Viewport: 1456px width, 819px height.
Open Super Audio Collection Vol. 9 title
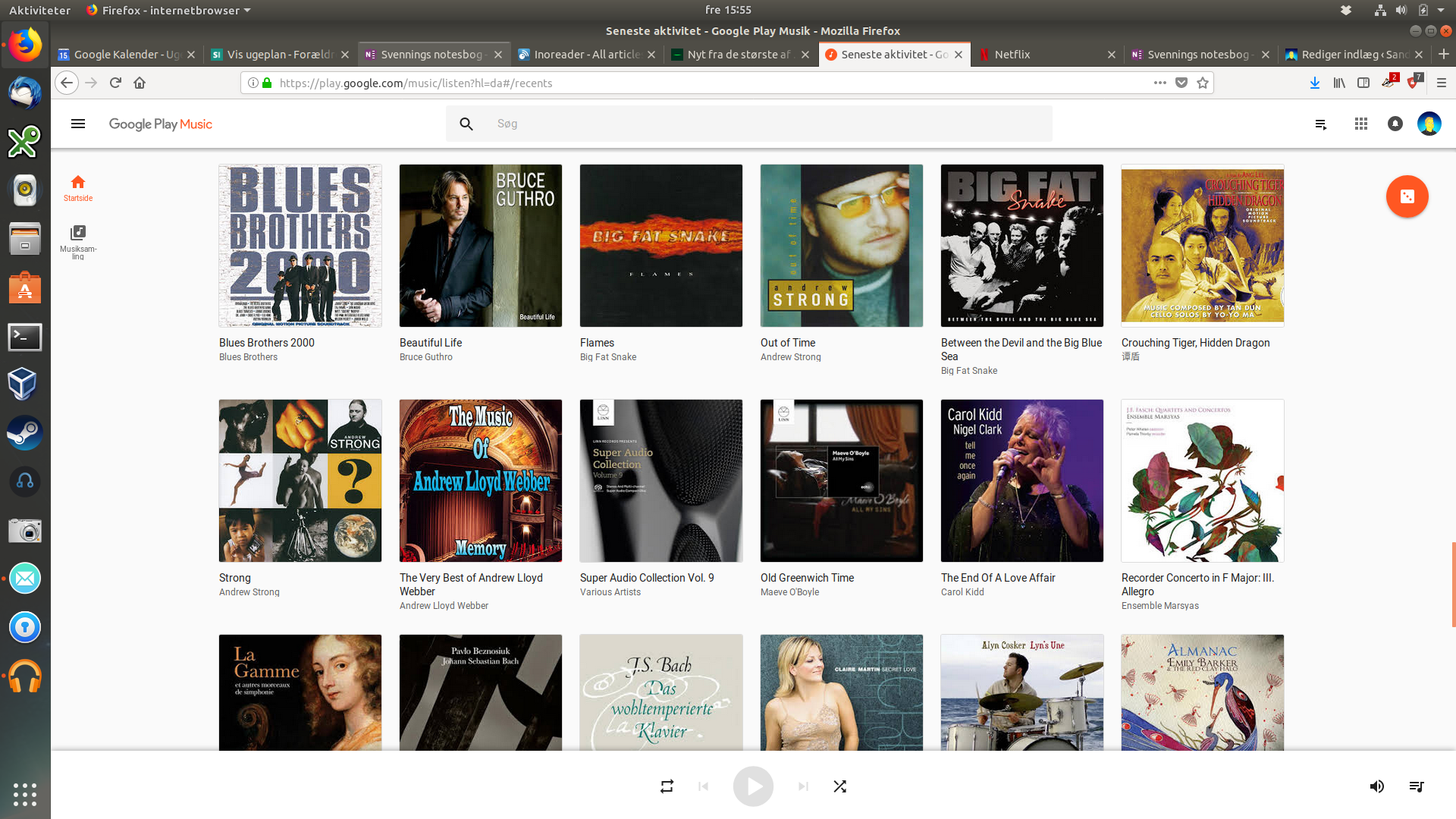647,578
